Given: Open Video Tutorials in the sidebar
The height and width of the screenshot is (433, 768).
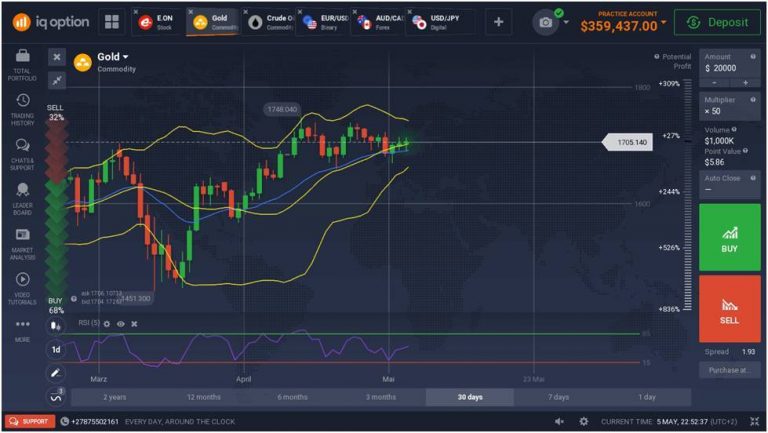Looking at the screenshot, I should (22, 285).
